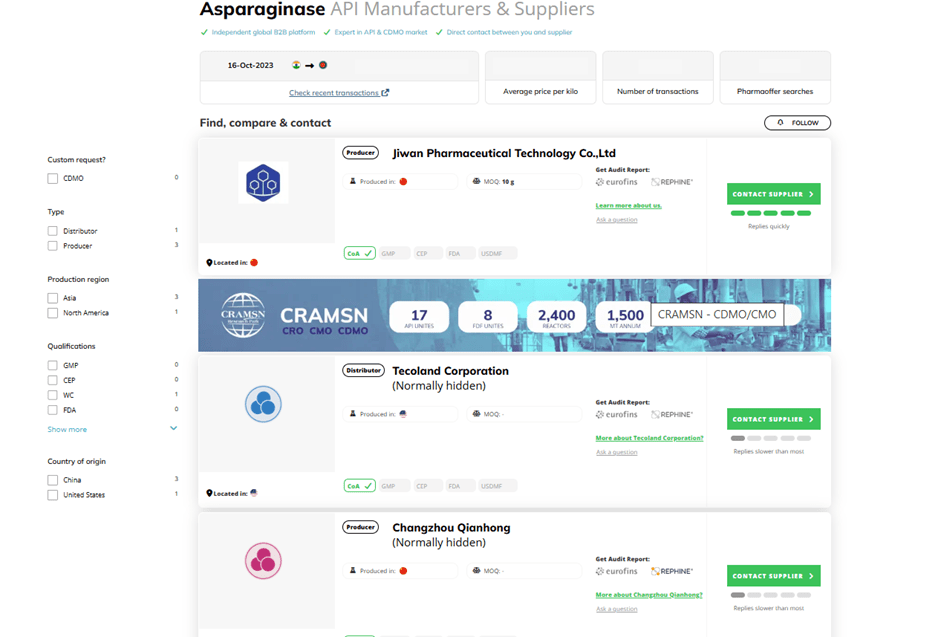
Task: Check the China country of origin box
Action: pos(52,480)
